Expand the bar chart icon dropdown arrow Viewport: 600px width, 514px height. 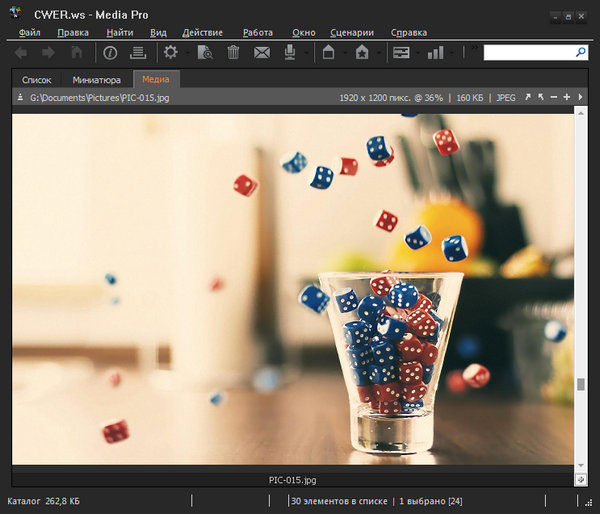pyautogui.click(x=452, y=53)
